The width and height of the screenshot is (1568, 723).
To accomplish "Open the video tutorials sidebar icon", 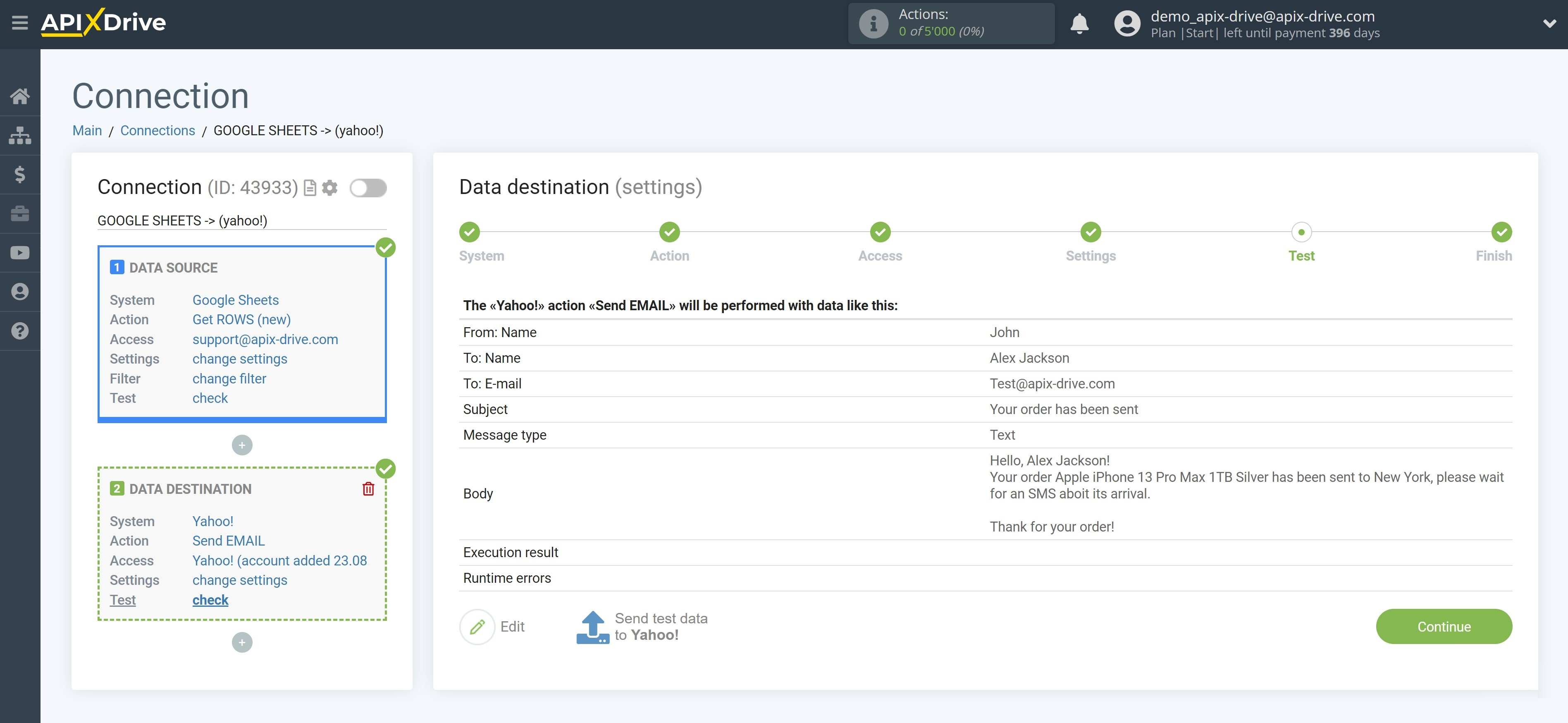I will [x=19, y=253].
